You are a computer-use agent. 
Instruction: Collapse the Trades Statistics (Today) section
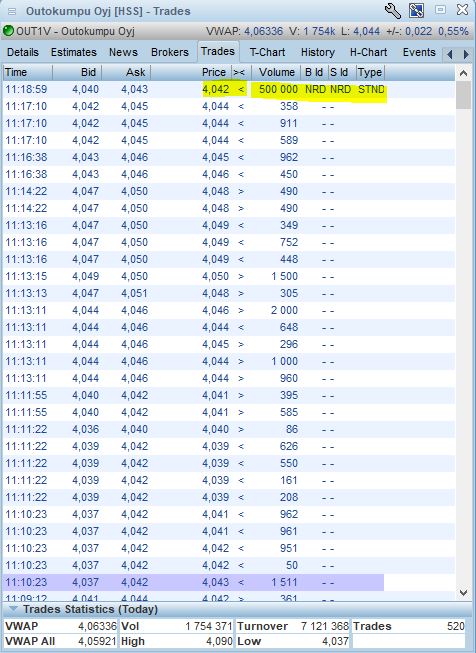[13, 609]
